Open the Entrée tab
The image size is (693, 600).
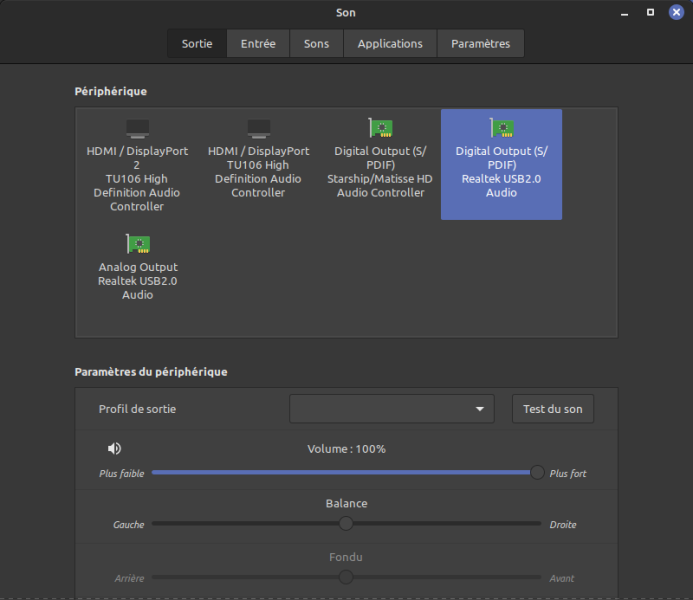point(258,44)
